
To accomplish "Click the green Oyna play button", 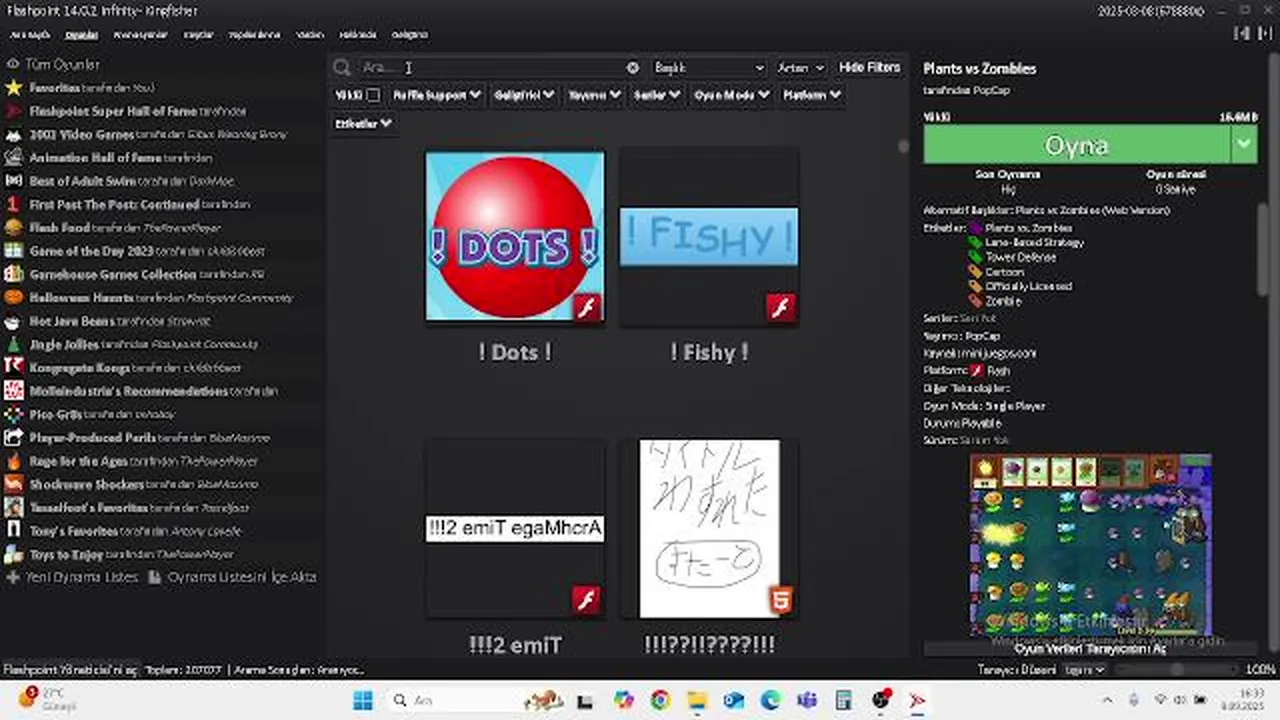I will point(1077,144).
